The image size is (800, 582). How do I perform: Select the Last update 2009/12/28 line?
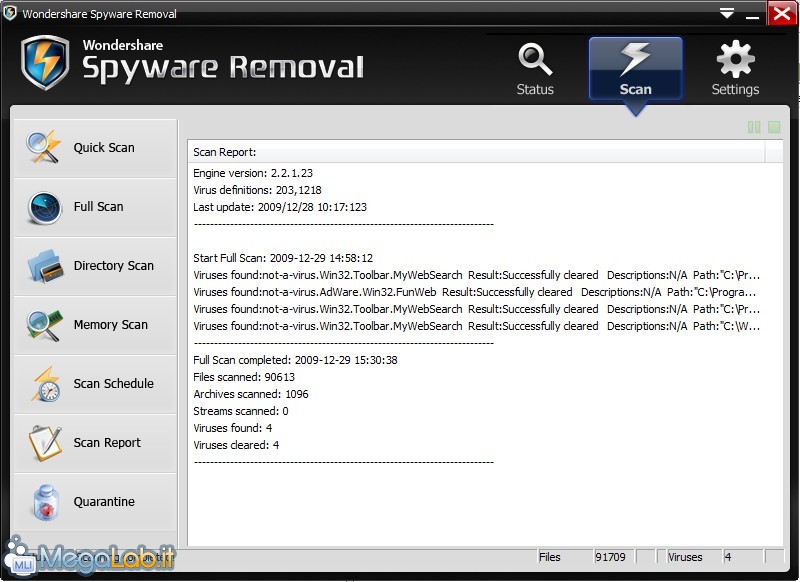coord(280,207)
